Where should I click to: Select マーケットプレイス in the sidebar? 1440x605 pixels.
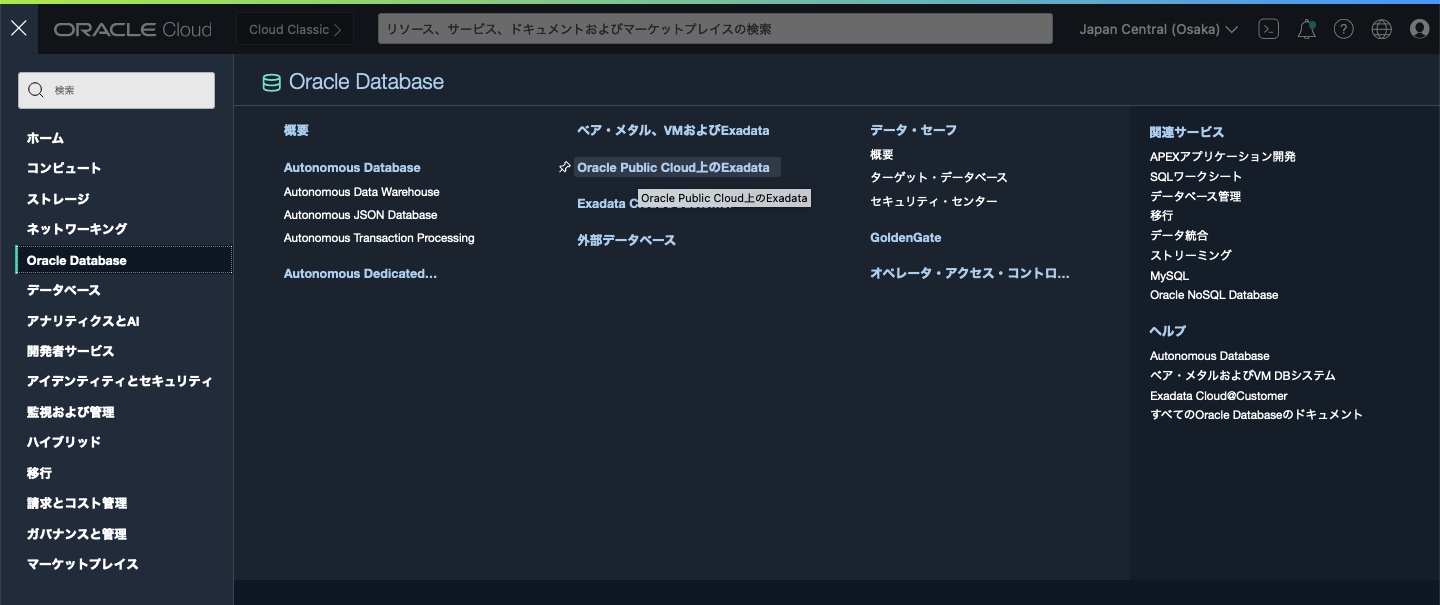pyautogui.click(x=83, y=564)
